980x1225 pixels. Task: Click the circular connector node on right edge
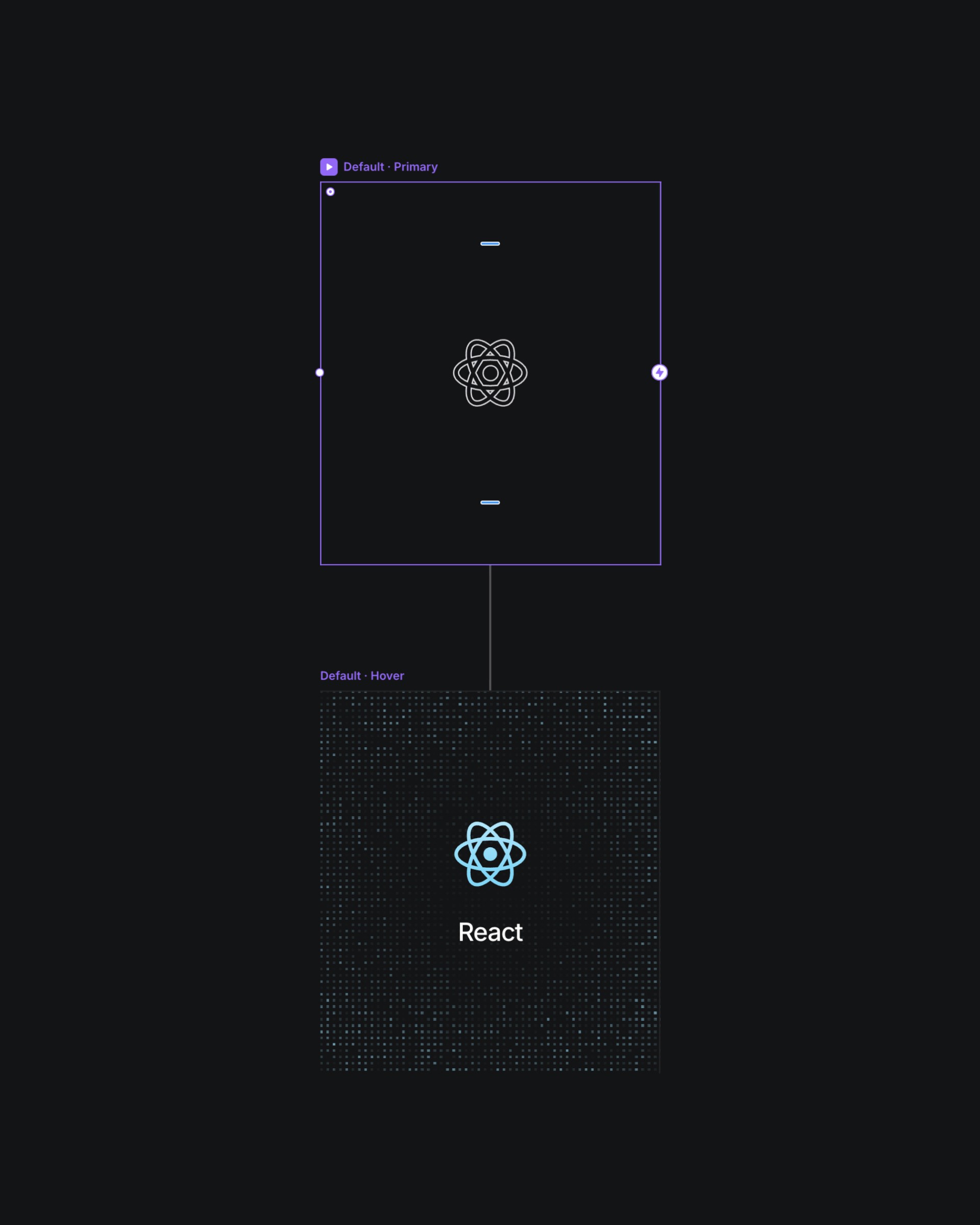(x=659, y=372)
